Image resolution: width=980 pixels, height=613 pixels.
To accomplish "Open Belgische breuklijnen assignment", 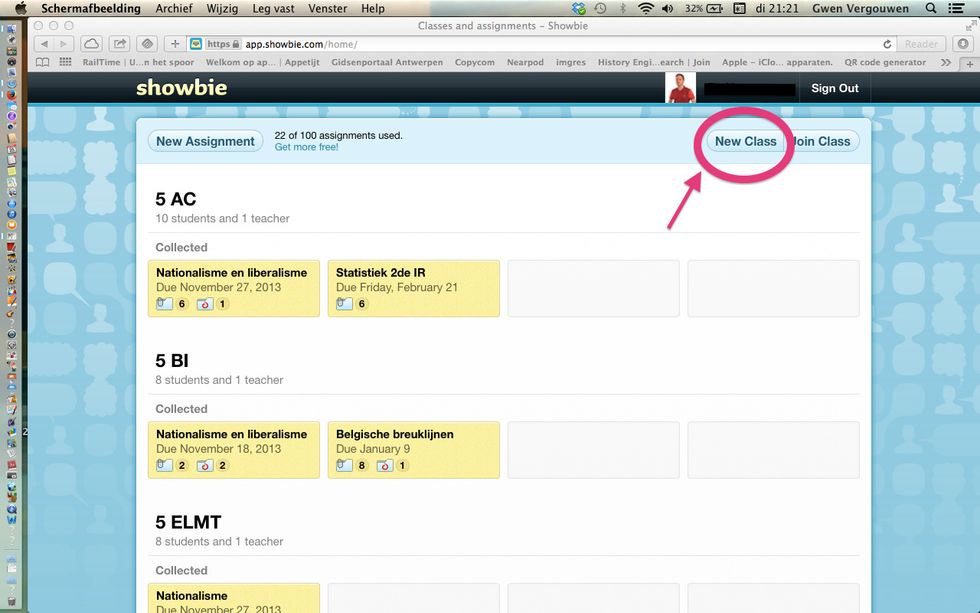I will click(413, 450).
